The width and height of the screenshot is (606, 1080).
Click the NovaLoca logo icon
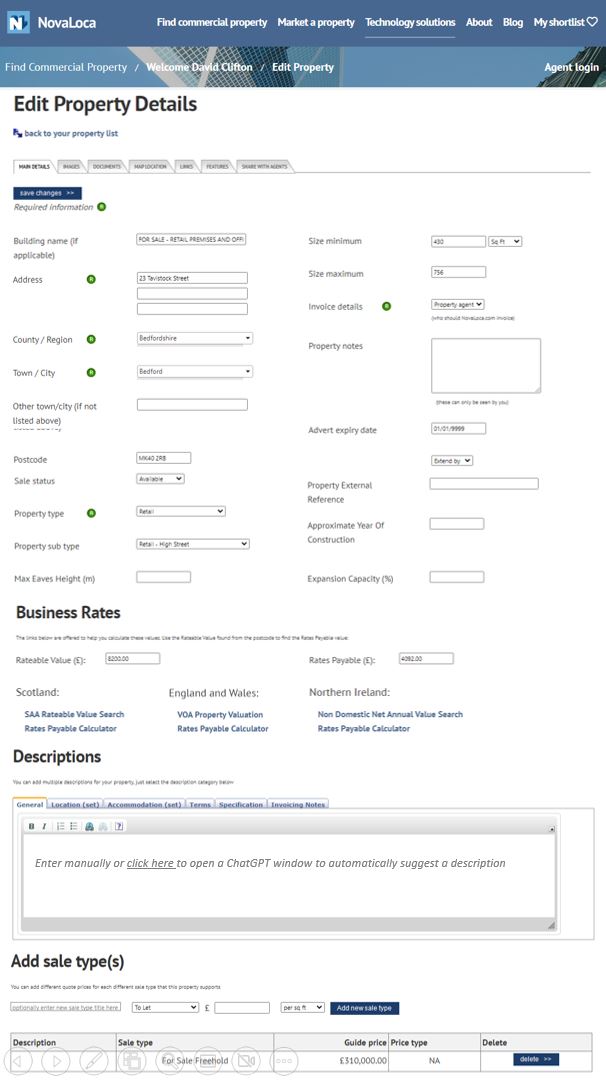click(x=17, y=22)
